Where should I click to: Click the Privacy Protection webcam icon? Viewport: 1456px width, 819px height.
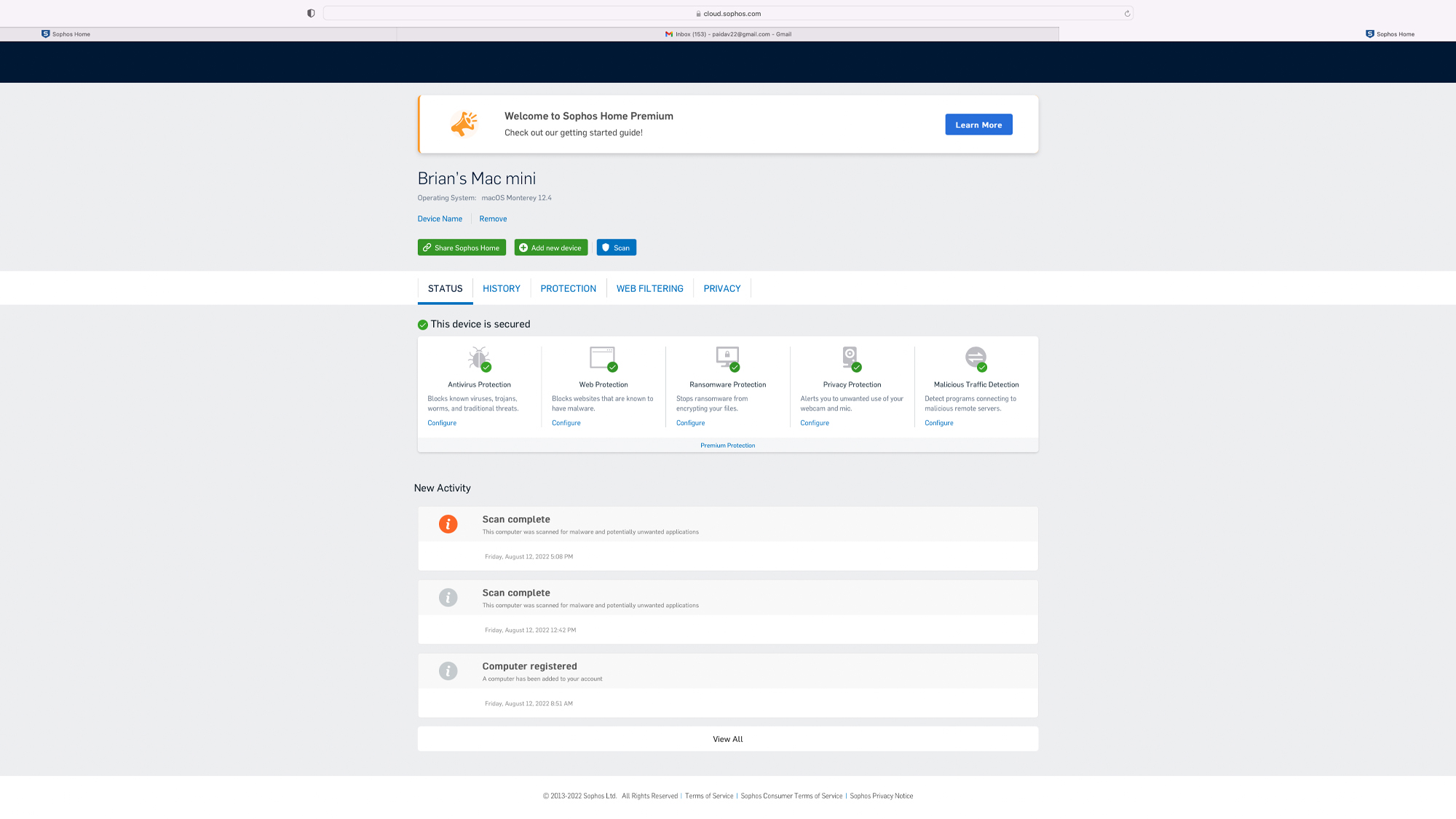point(850,357)
